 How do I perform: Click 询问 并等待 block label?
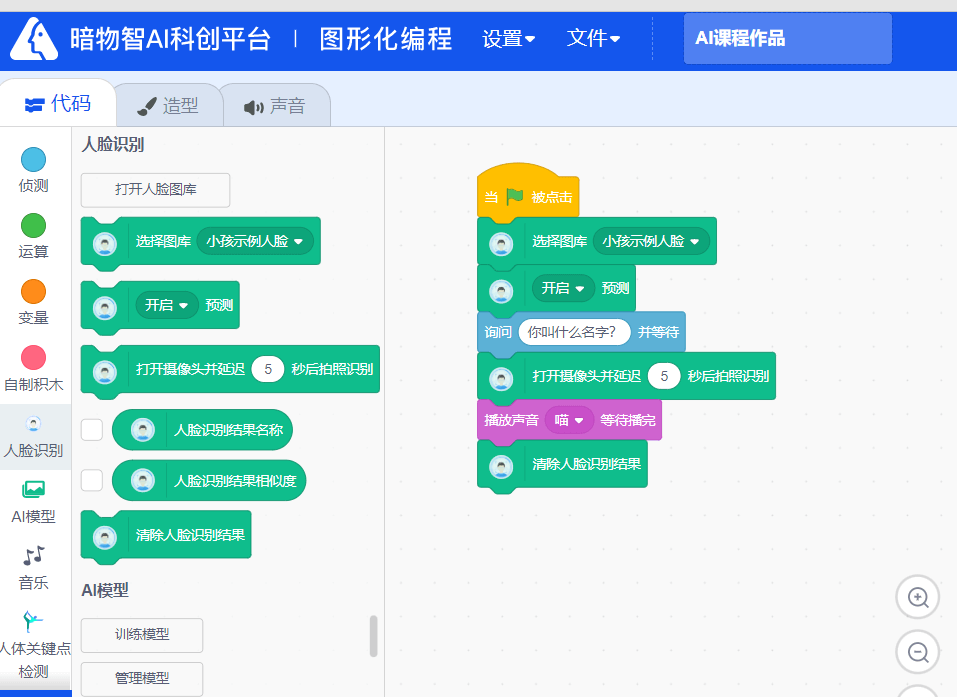pyautogui.click(x=581, y=332)
